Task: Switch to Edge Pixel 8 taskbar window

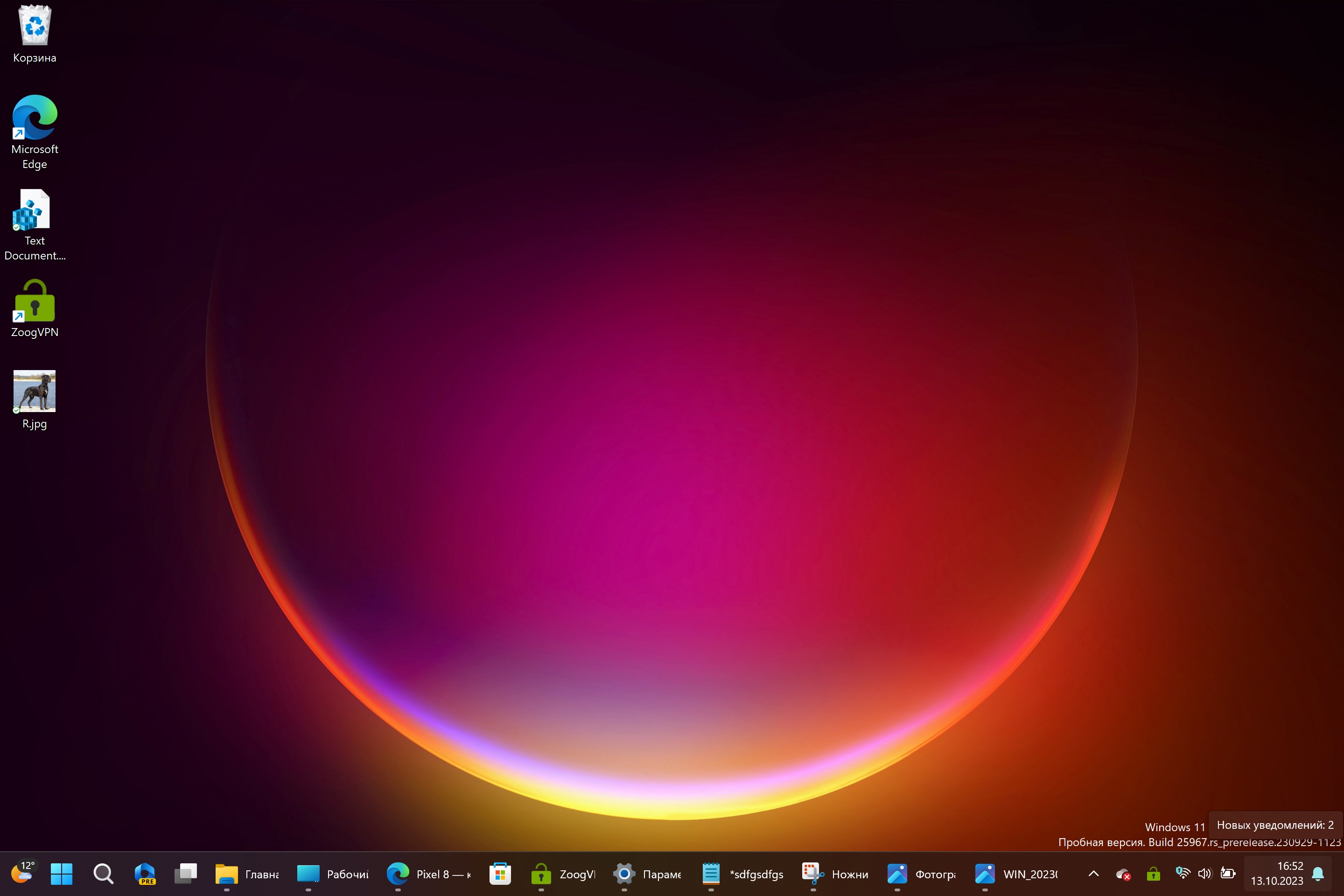Action: (428, 874)
